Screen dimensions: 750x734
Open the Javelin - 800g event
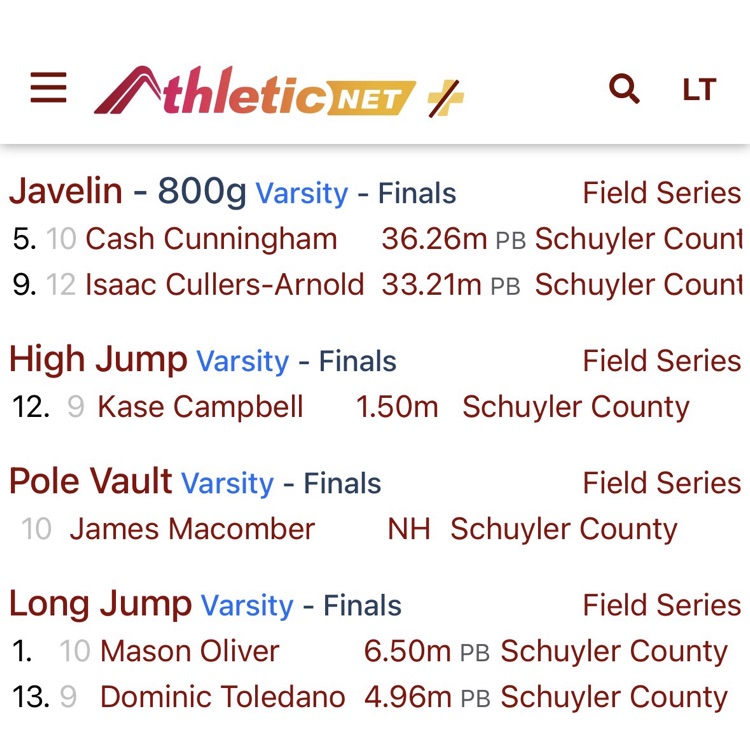click(128, 191)
